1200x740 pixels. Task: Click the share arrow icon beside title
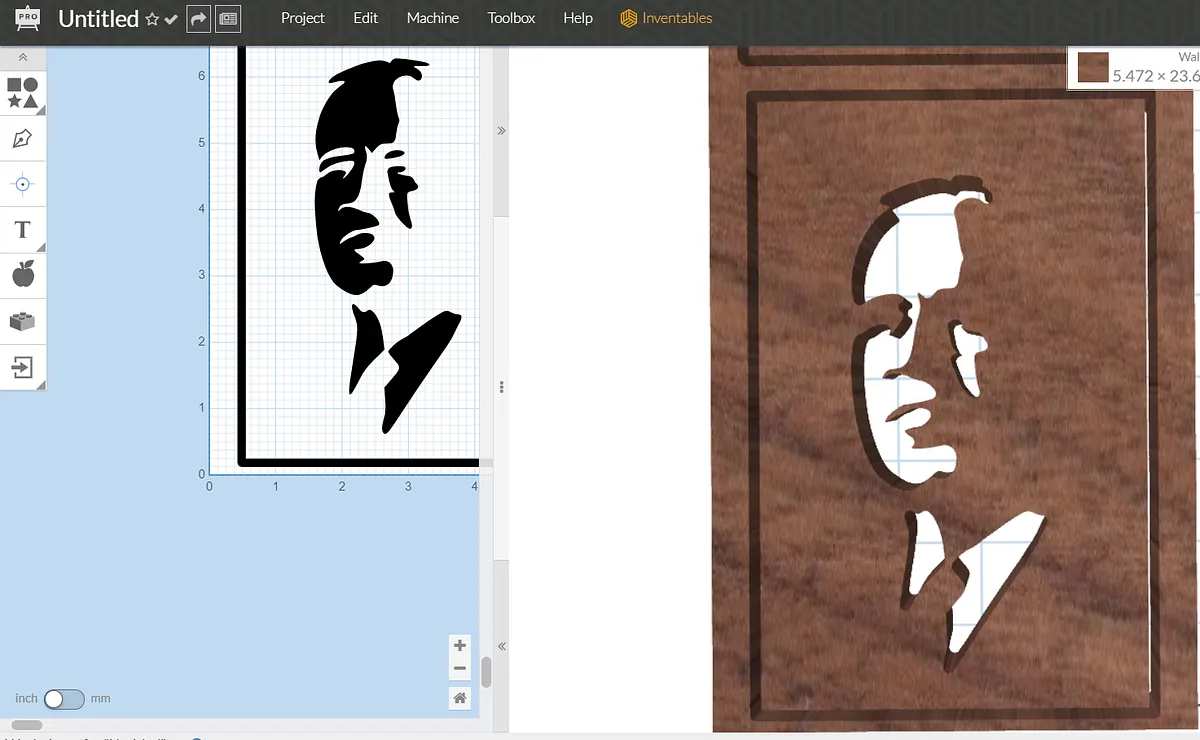198,19
